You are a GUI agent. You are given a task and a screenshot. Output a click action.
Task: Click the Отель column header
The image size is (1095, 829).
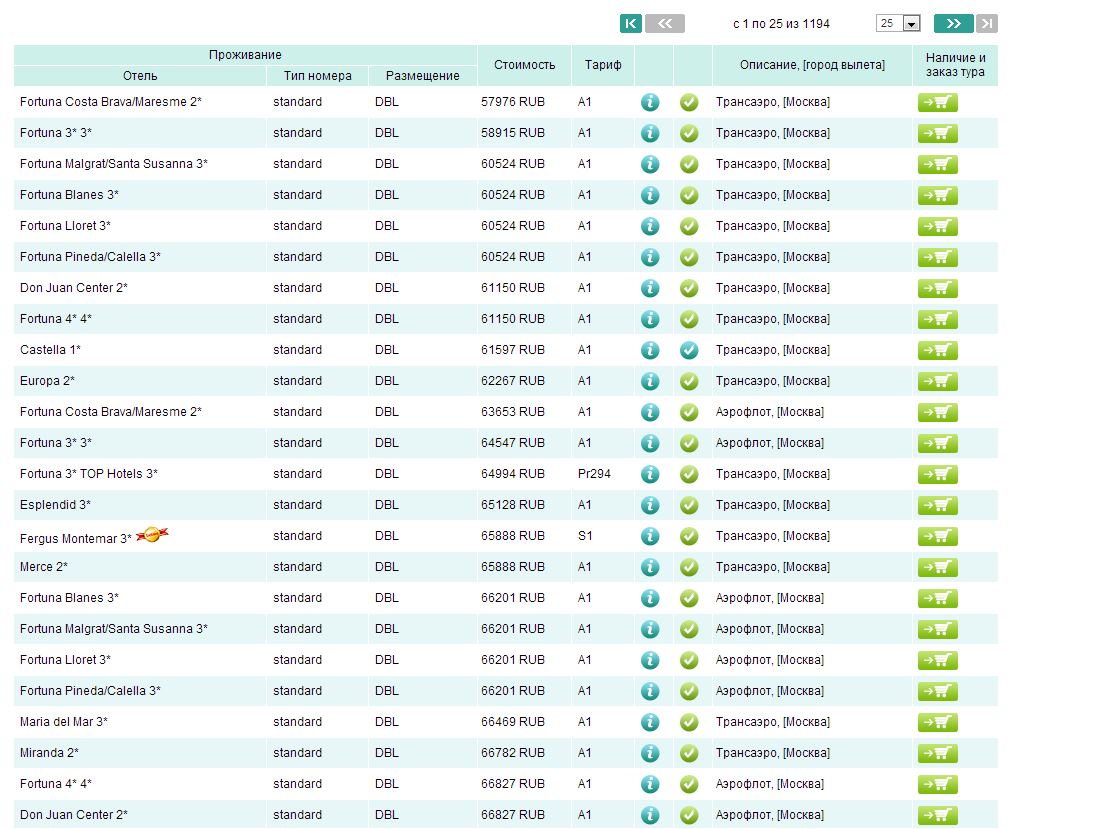click(140, 75)
